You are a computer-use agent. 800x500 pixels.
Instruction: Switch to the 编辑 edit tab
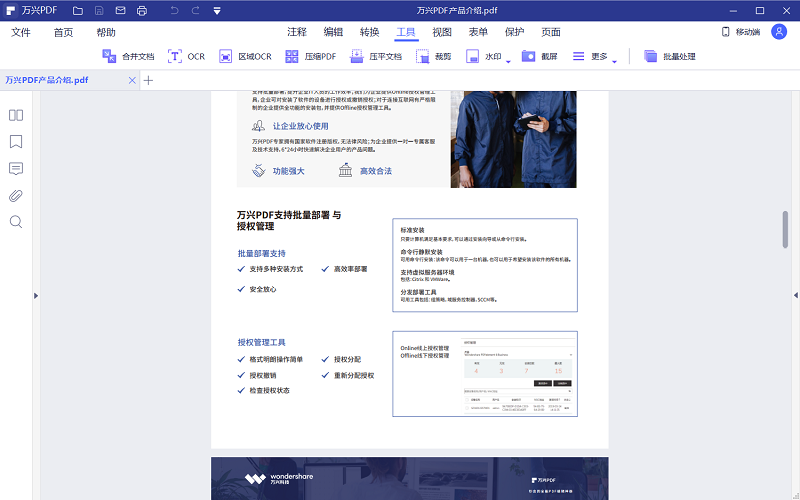[x=333, y=32]
